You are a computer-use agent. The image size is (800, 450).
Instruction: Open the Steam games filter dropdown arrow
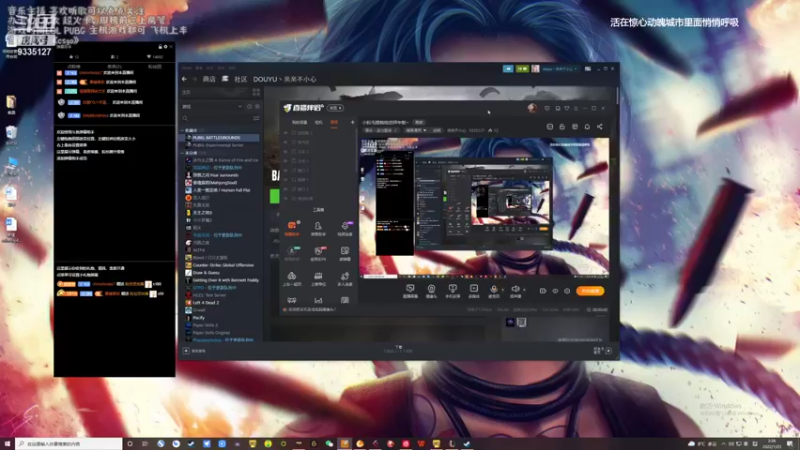[240, 107]
